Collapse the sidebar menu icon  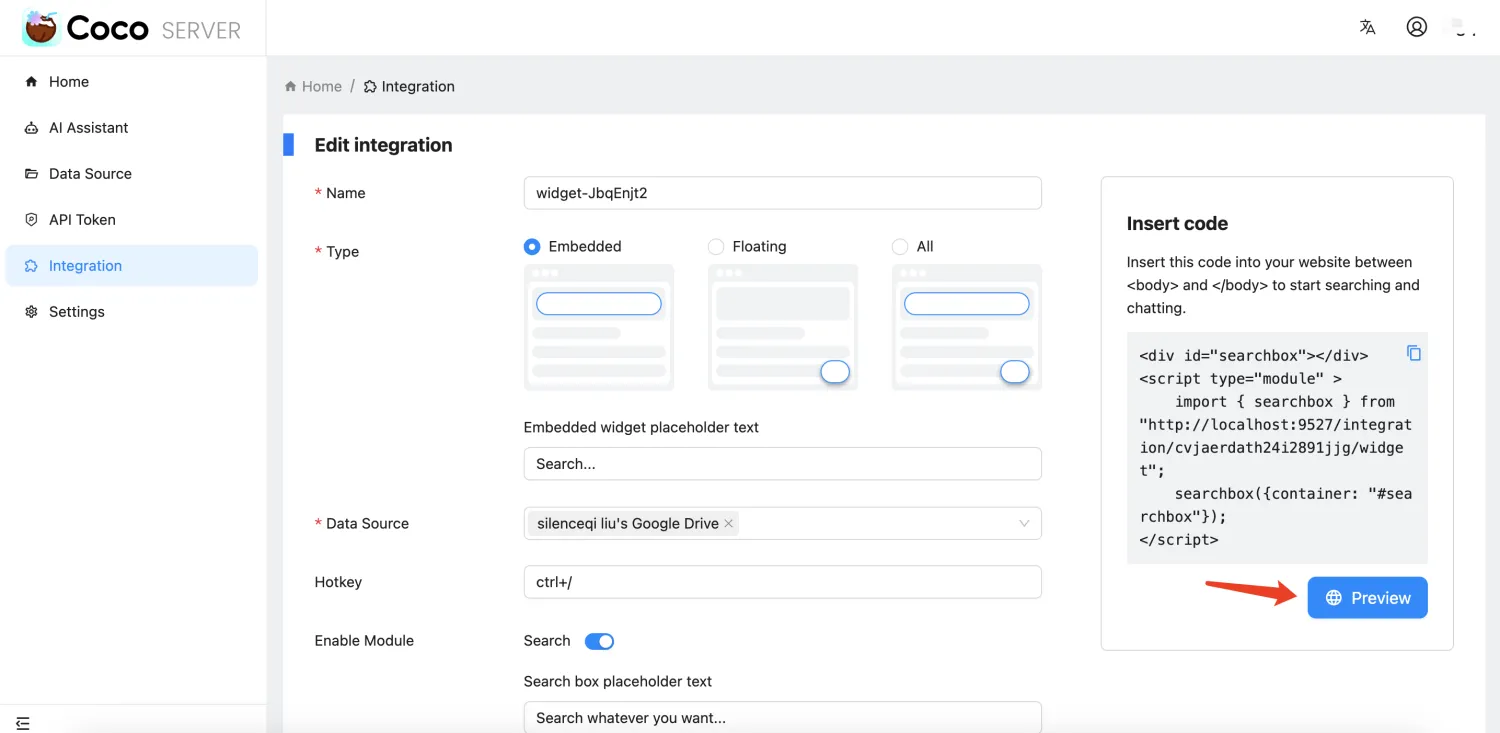click(x=23, y=723)
